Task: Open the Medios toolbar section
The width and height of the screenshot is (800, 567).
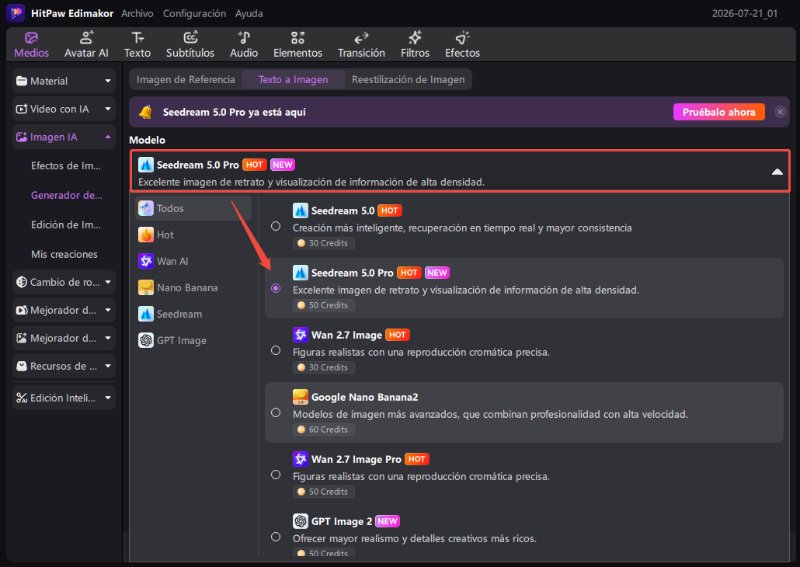Action: [x=31, y=45]
